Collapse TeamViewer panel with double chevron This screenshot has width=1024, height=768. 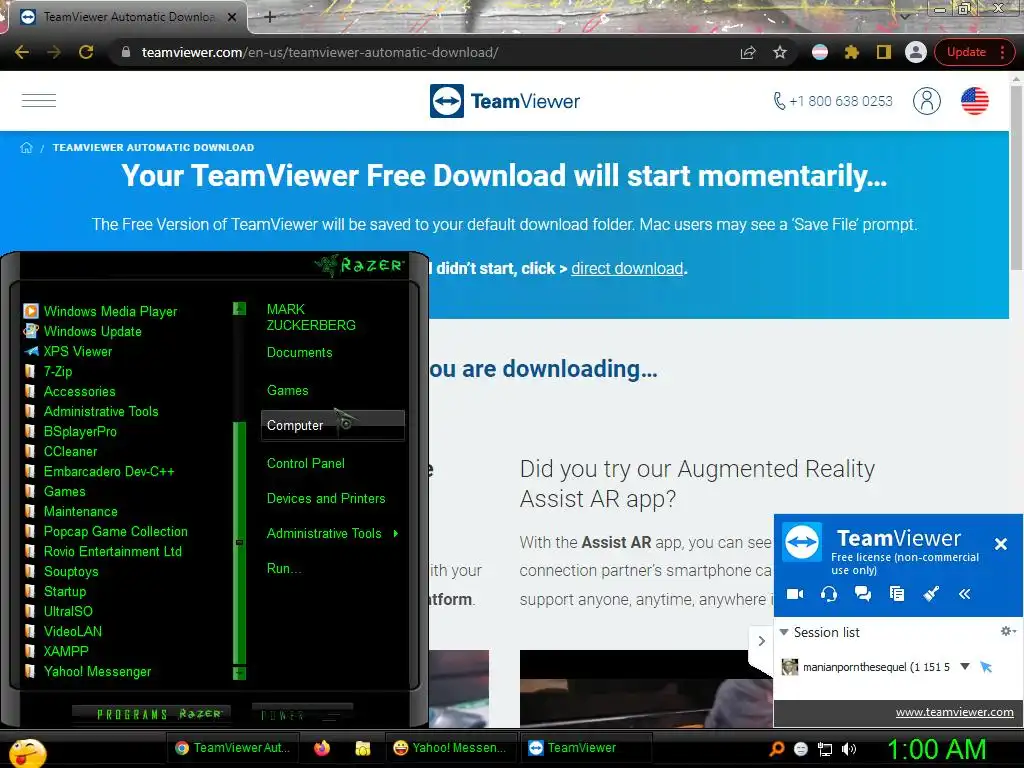pos(965,594)
